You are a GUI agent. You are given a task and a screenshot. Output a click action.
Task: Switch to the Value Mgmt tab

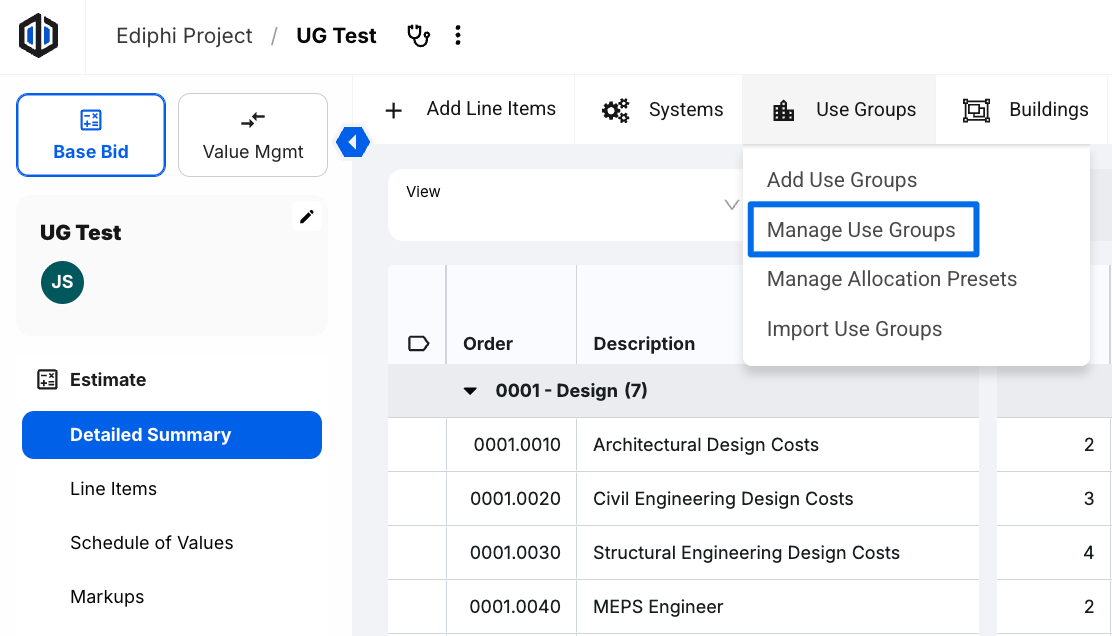(x=253, y=135)
